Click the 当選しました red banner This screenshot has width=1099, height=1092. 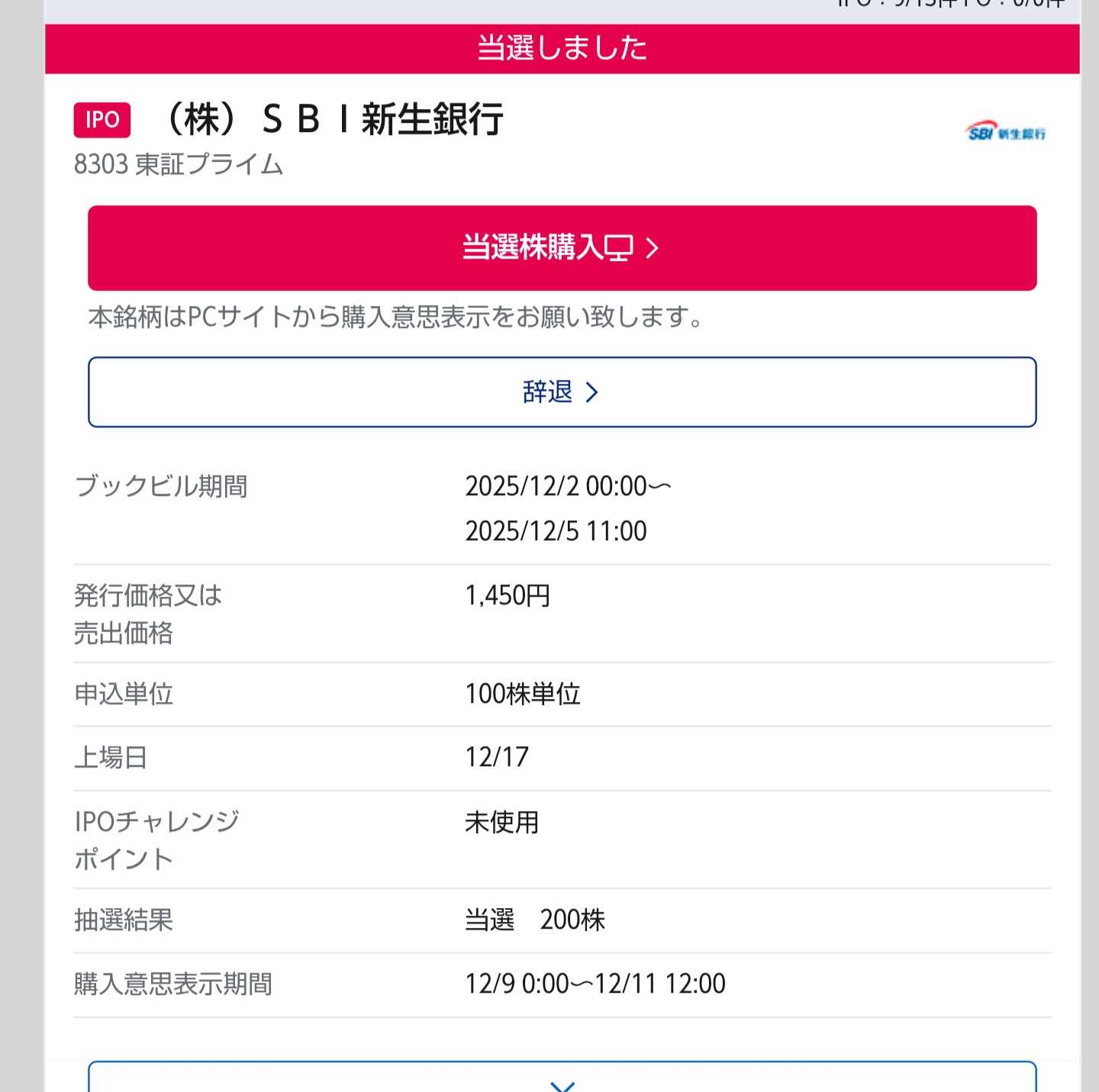(562, 48)
